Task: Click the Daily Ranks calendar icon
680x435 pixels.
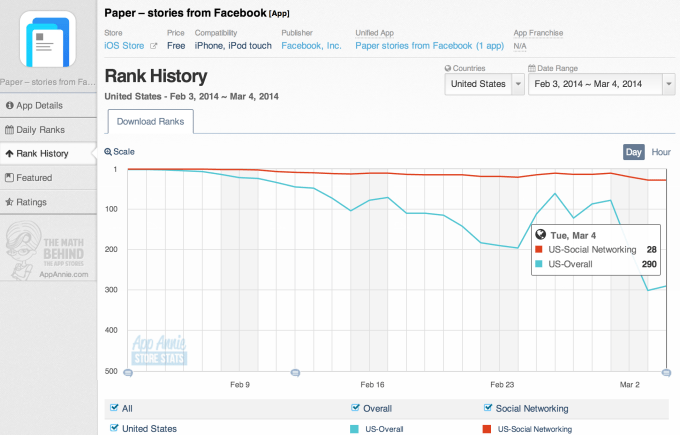Action: pos(10,130)
